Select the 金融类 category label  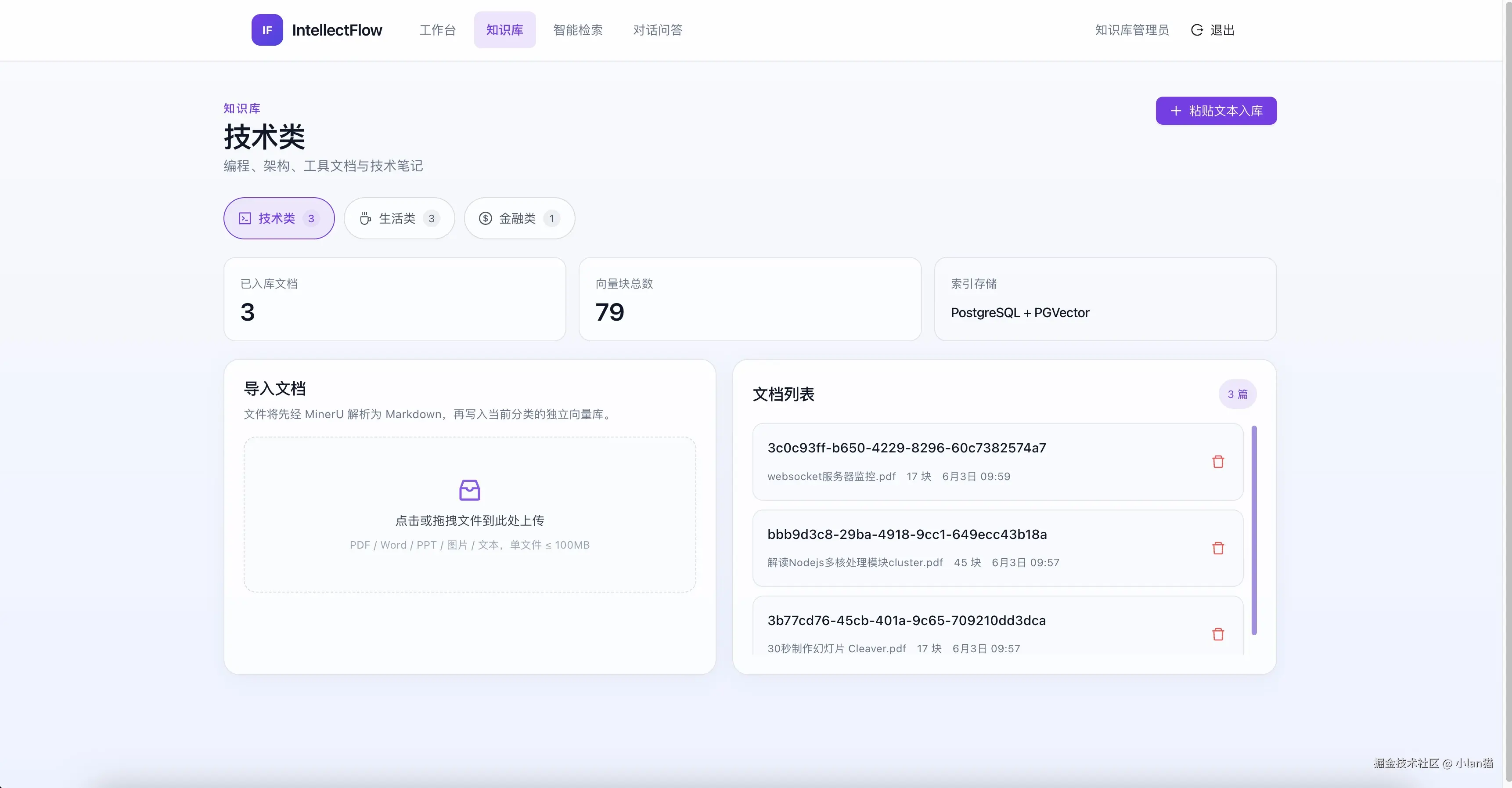click(x=517, y=218)
